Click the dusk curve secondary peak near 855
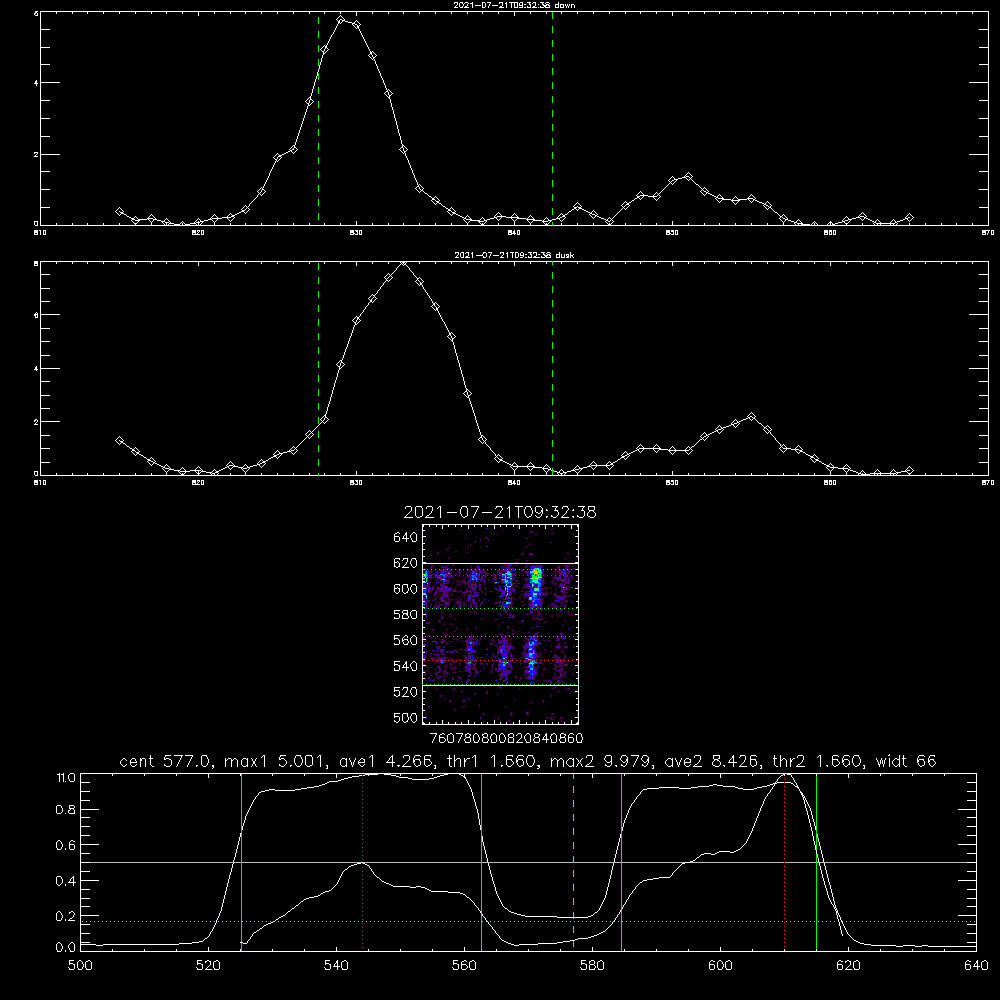 [751, 416]
